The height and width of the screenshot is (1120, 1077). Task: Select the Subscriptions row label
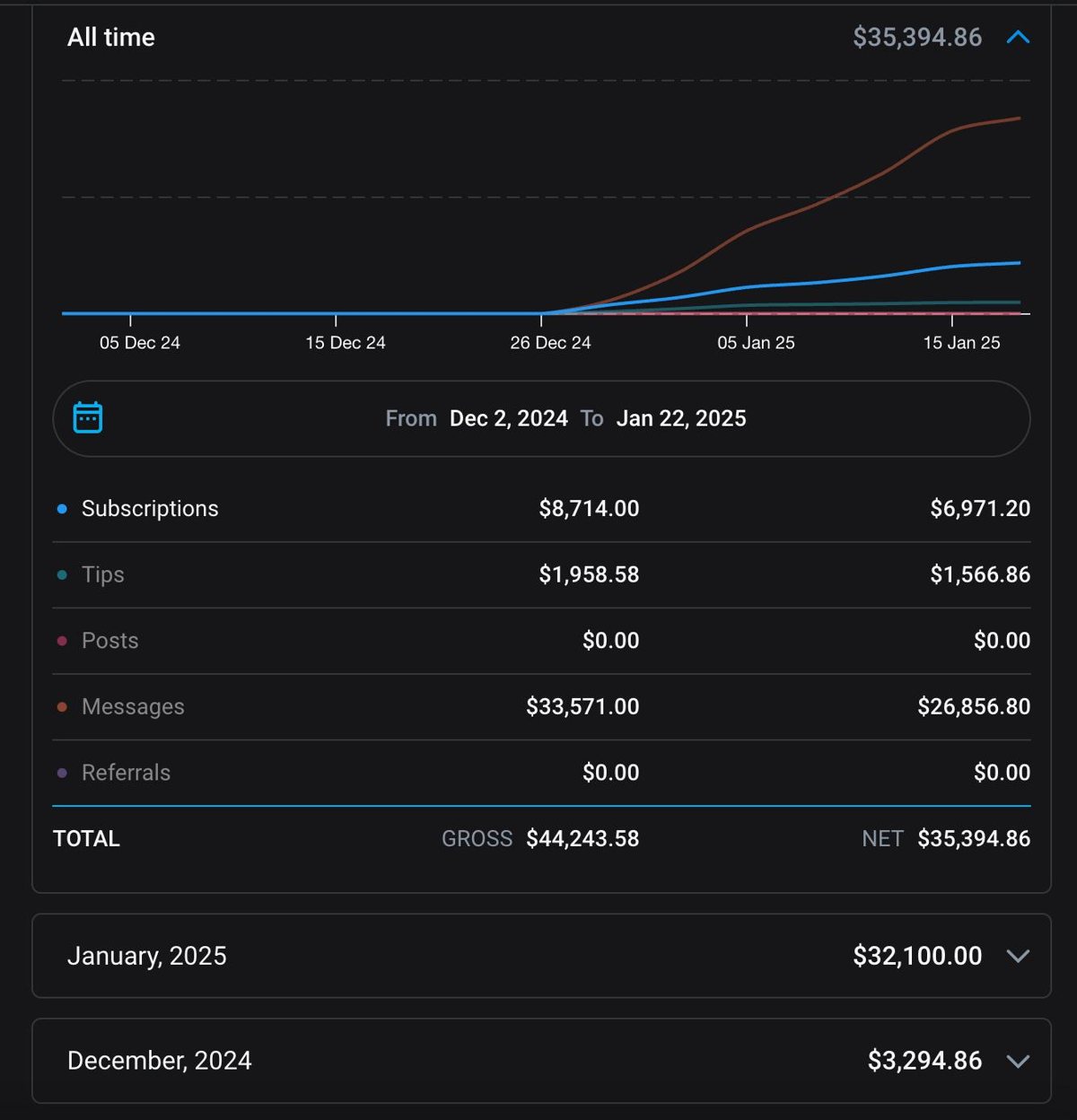click(150, 509)
